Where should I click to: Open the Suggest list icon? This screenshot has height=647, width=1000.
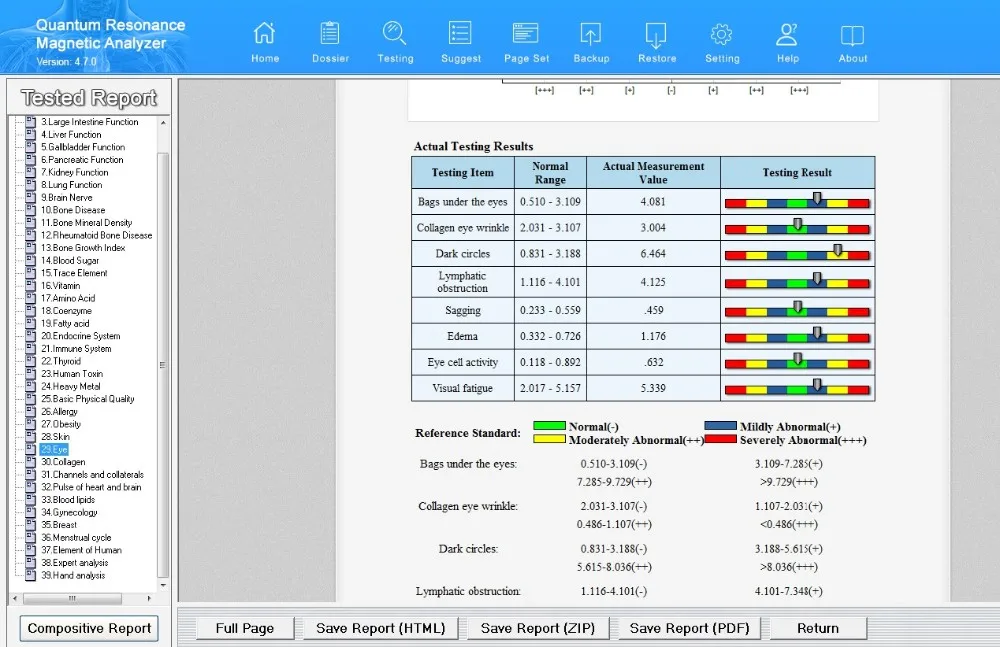click(x=460, y=35)
